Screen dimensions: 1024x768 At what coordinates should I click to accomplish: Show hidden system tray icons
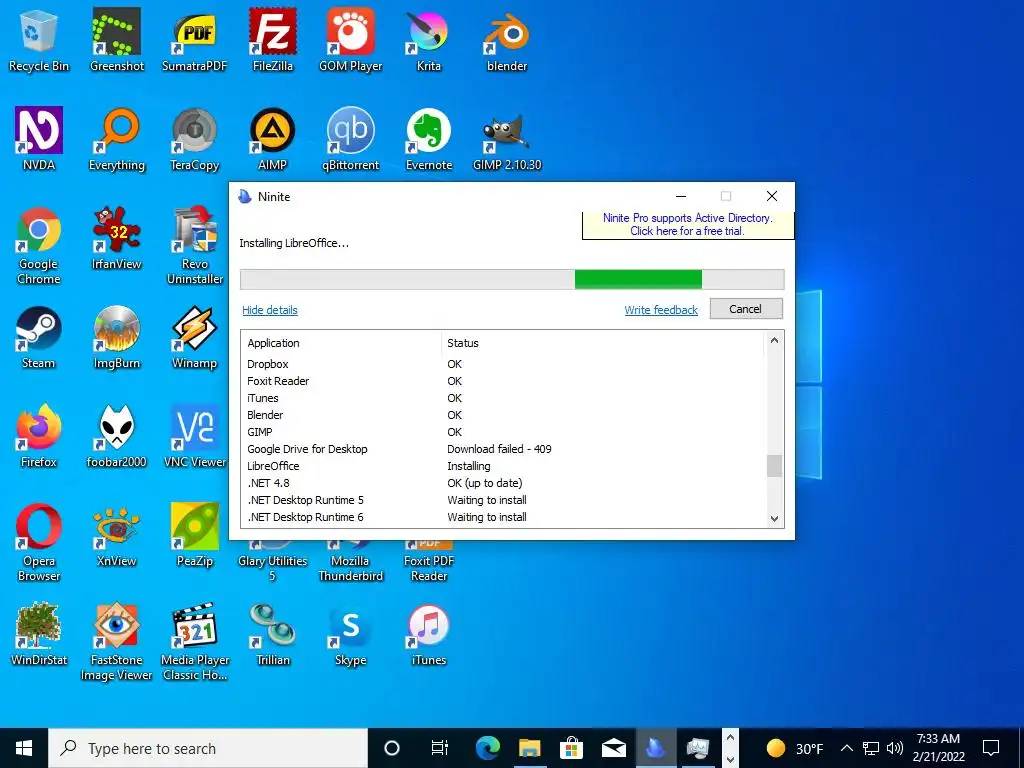[846, 748]
